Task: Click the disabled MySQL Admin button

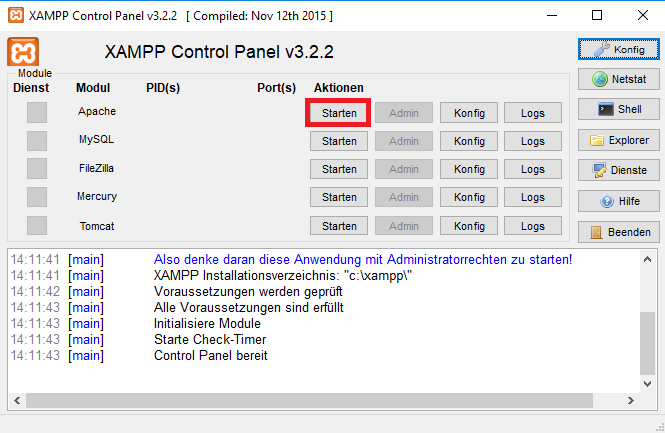Action: pos(404,141)
